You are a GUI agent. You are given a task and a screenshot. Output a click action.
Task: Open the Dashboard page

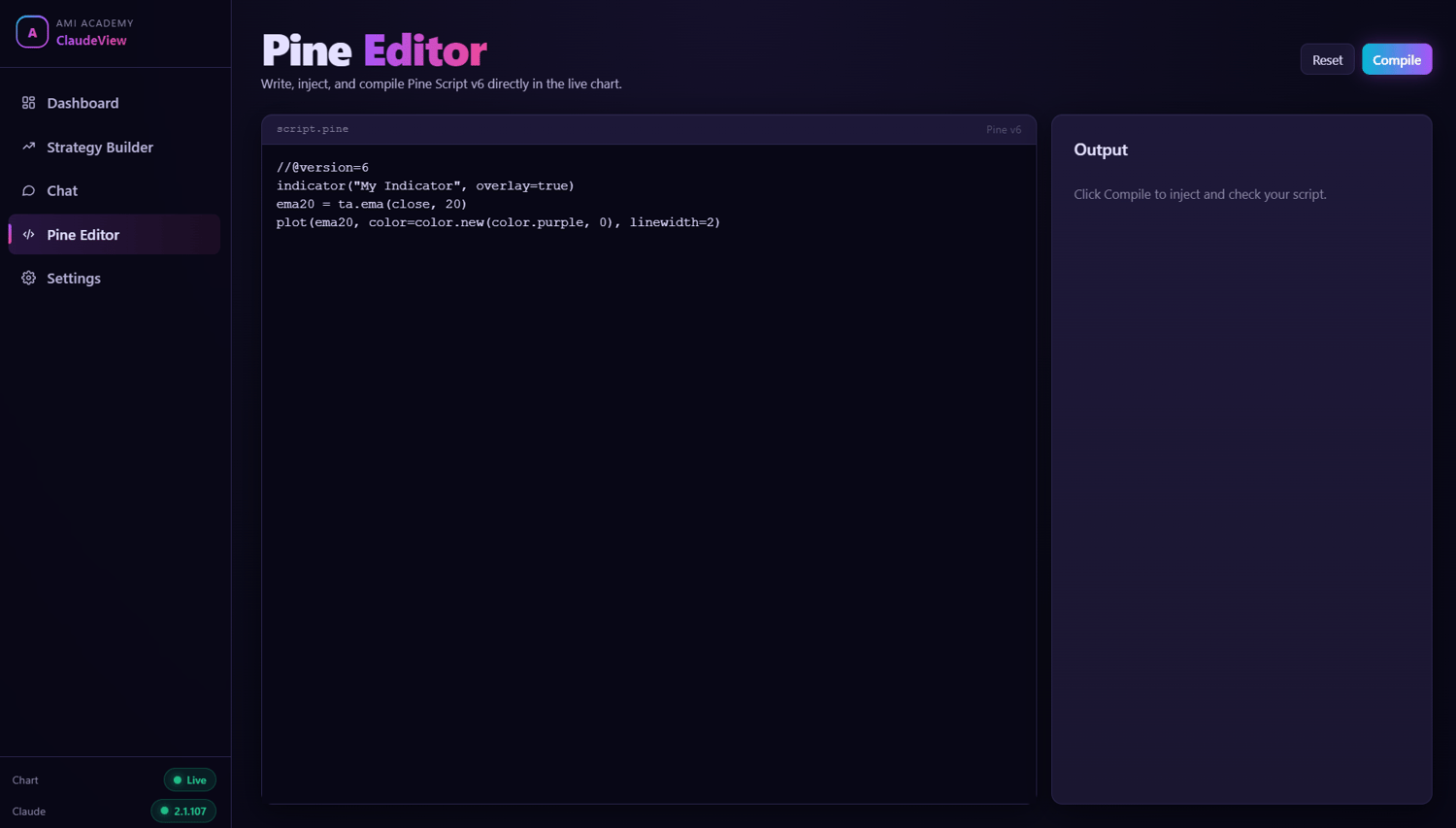[x=115, y=103]
